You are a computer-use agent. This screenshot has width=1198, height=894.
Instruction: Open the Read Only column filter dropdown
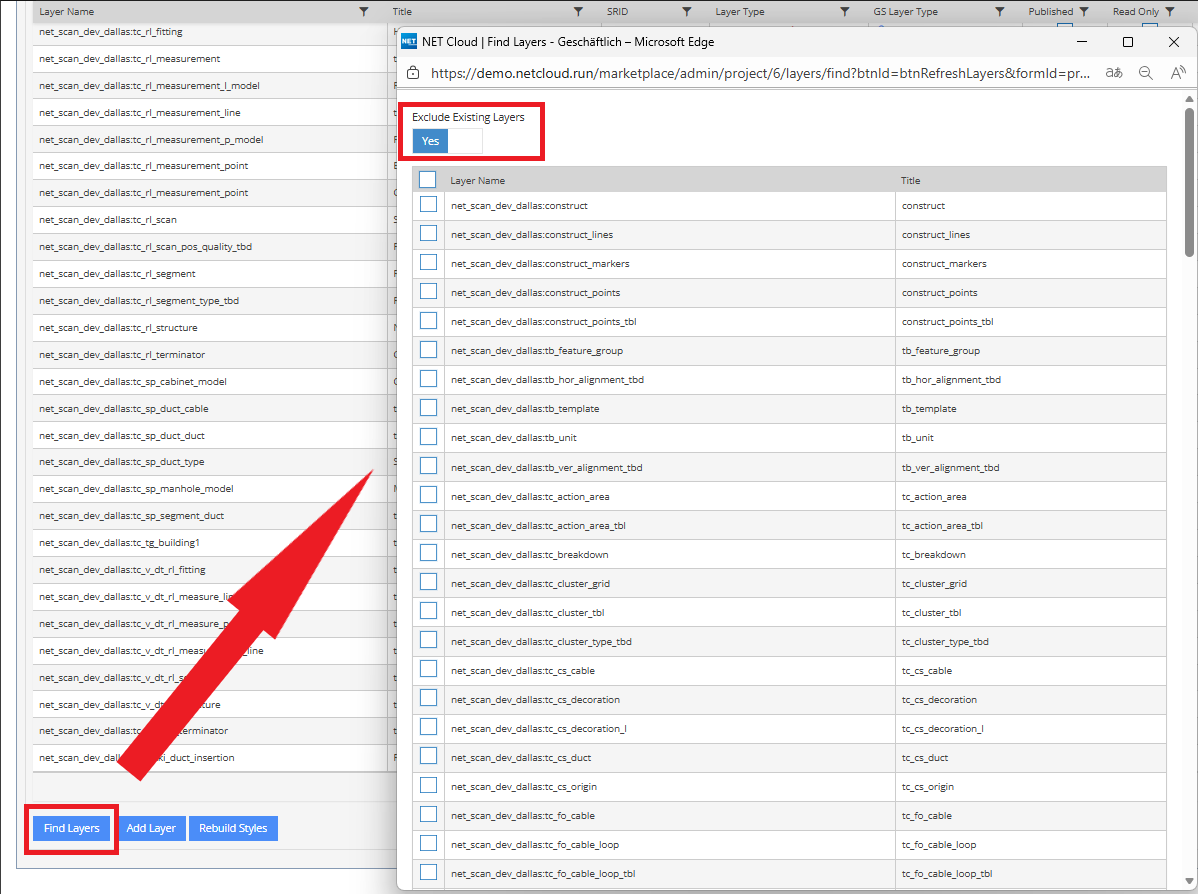[1169, 11]
